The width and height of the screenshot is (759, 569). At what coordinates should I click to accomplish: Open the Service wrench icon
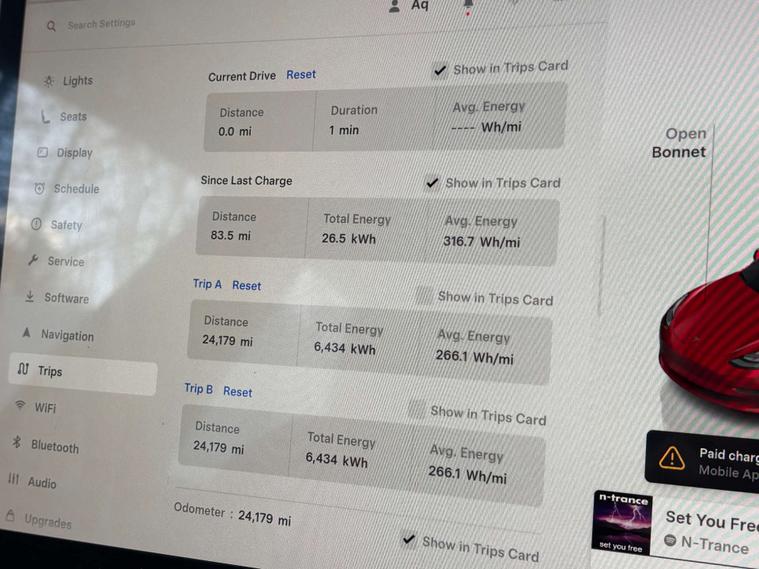(33, 261)
